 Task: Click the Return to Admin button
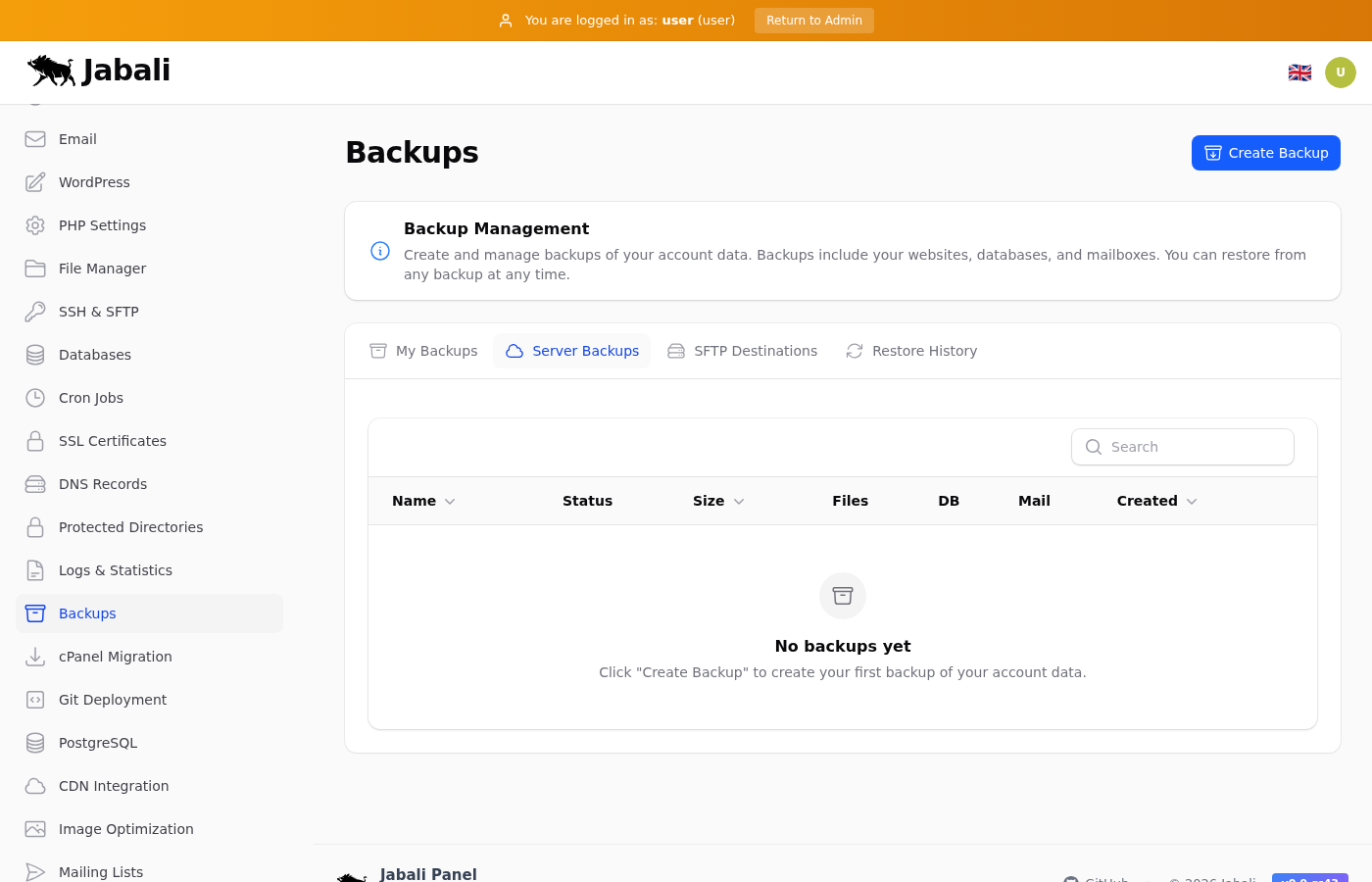(x=813, y=21)
